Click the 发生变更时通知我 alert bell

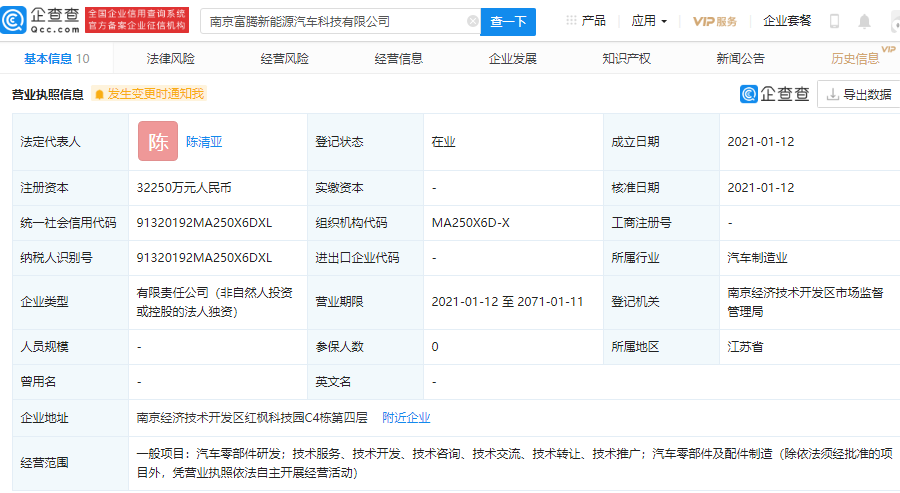point(100,94)
